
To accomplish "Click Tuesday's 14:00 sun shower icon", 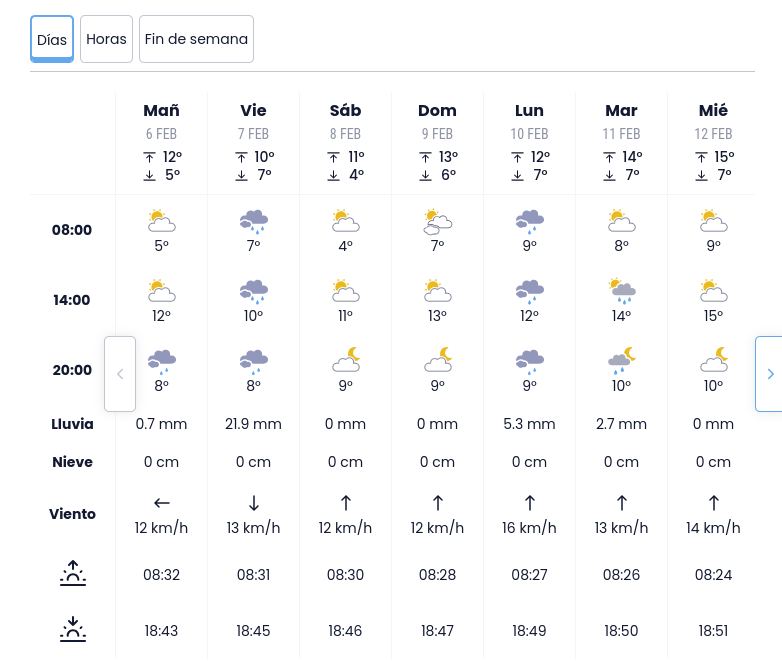I will [621, 291].
